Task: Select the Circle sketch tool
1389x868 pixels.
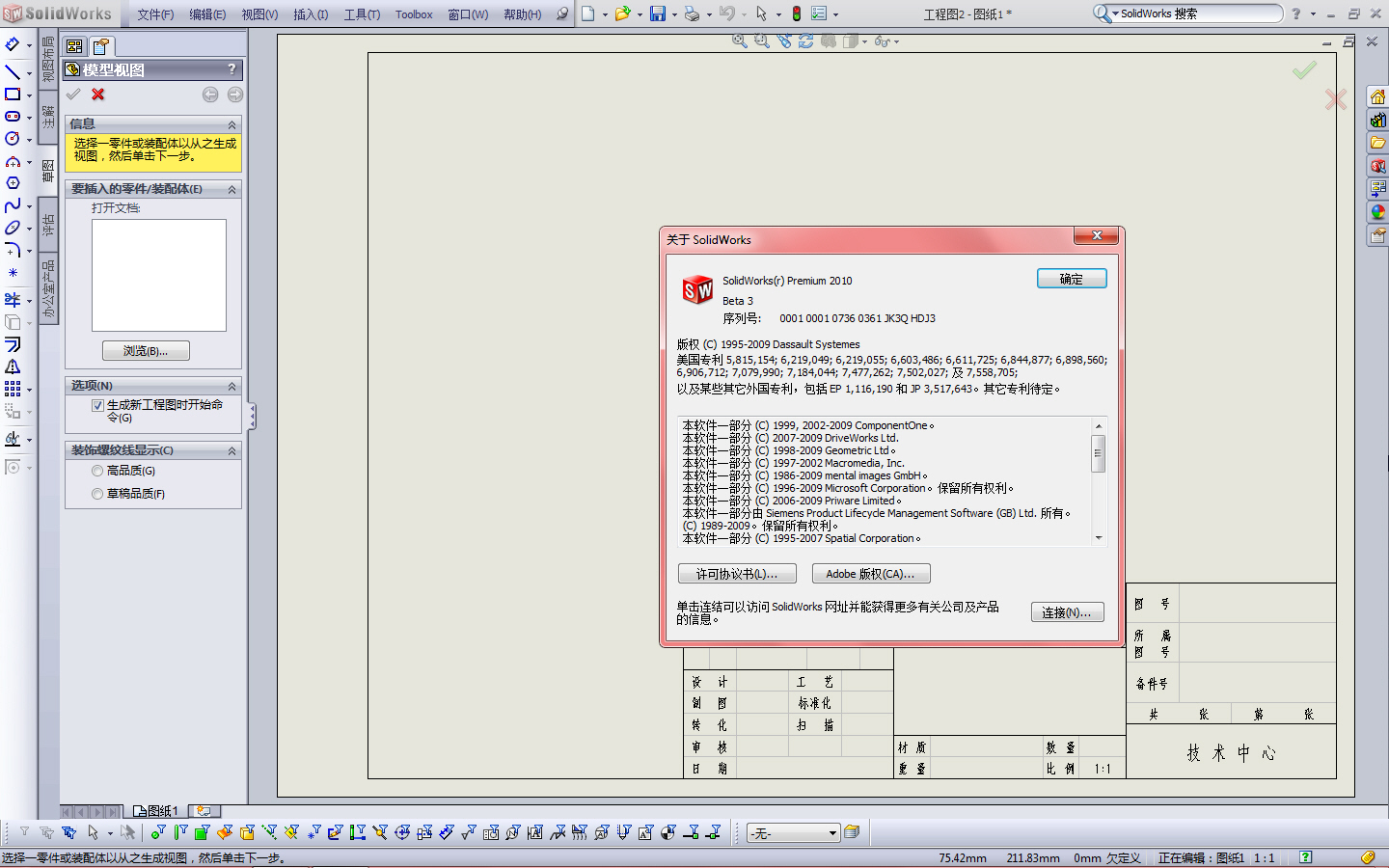Action: (x=13, y=139)
